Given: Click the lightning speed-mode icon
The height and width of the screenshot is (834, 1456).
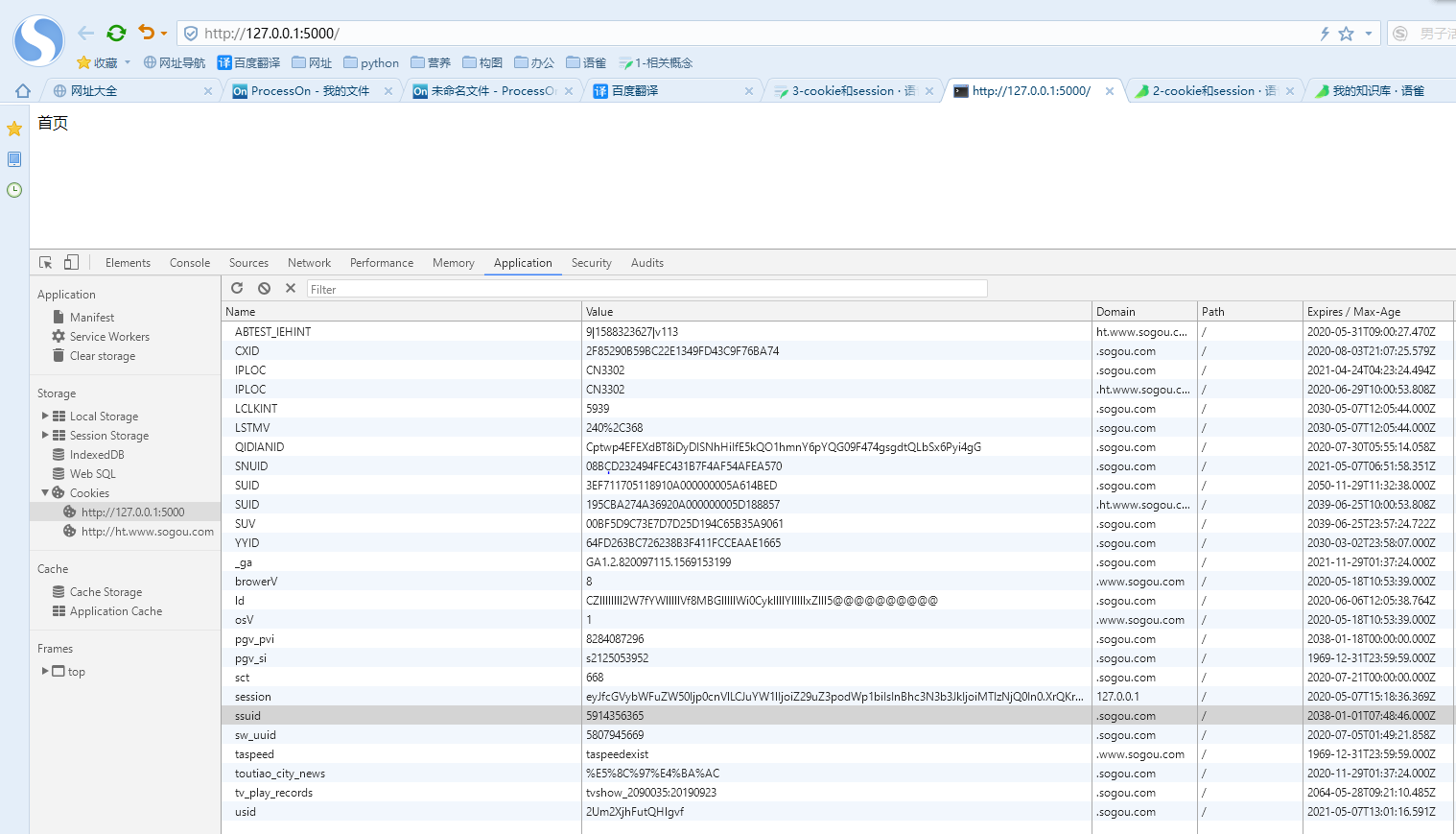Looking at the screenshot, I should pos(1325,34).
